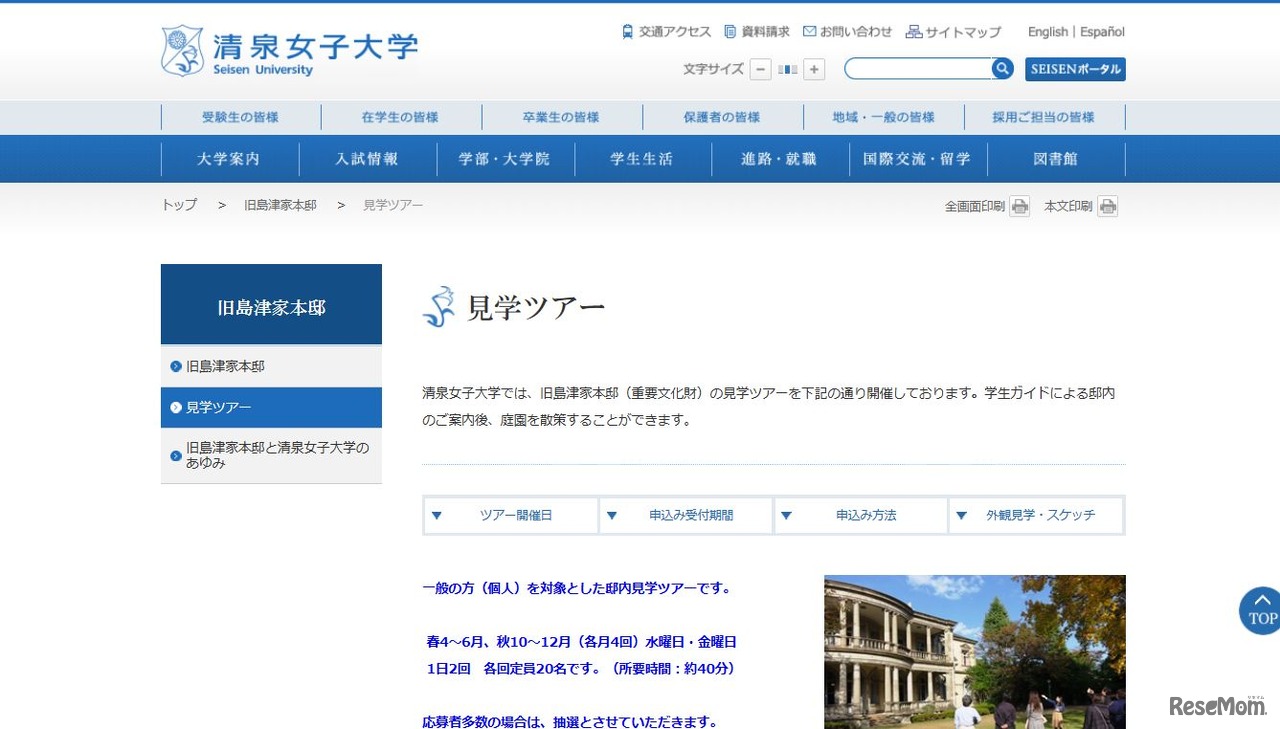Click the 資料請求 document icon
This screenshot has width=1280, height=729.
point(731,31)
